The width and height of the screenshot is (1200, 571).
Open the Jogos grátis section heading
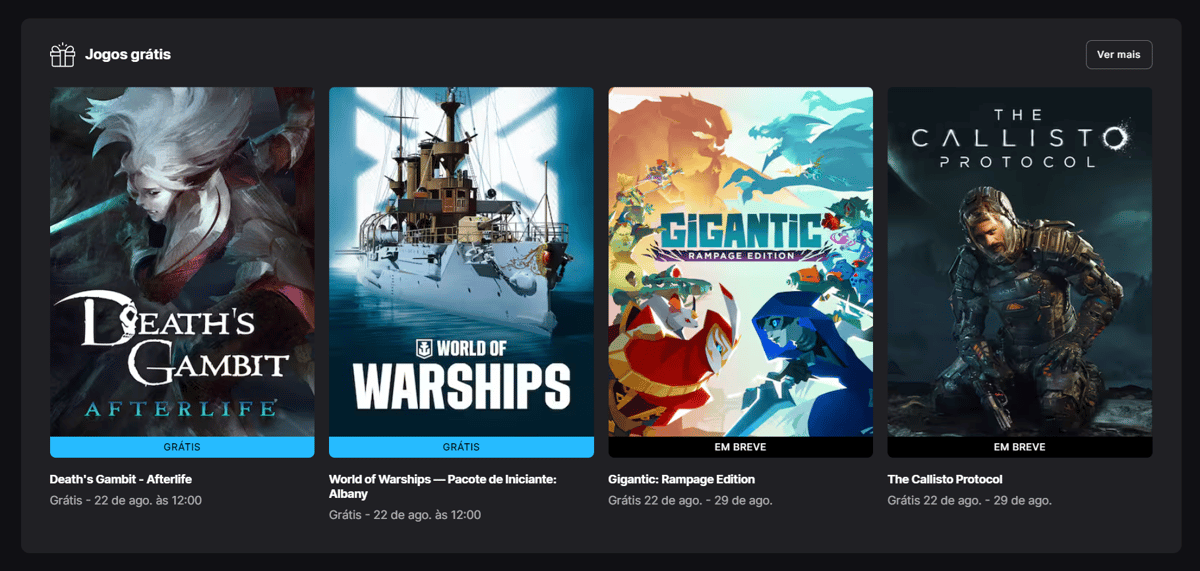(x=128, y=54)
